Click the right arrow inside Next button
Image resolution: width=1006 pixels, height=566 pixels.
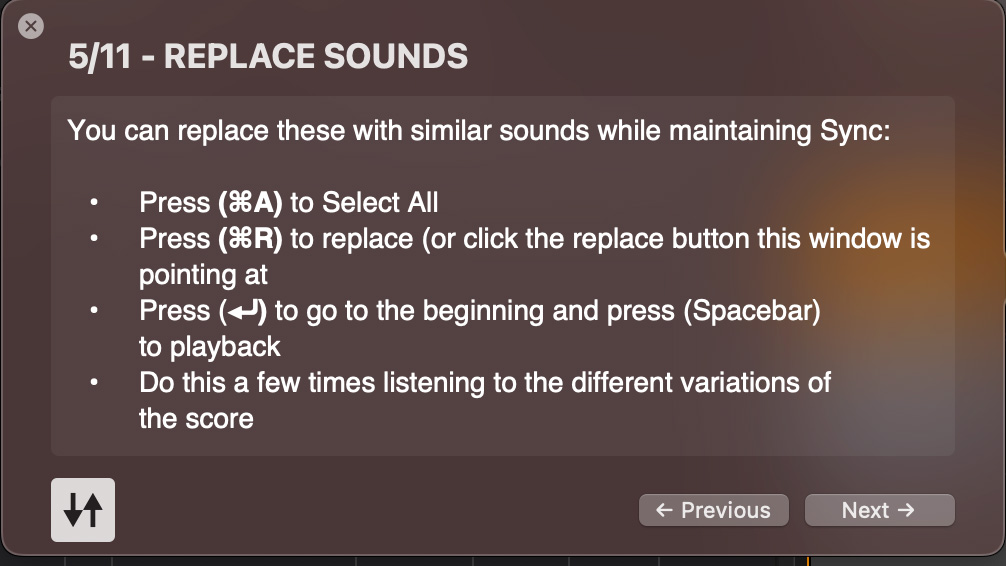pyautogui.click(x=906, y=510)
